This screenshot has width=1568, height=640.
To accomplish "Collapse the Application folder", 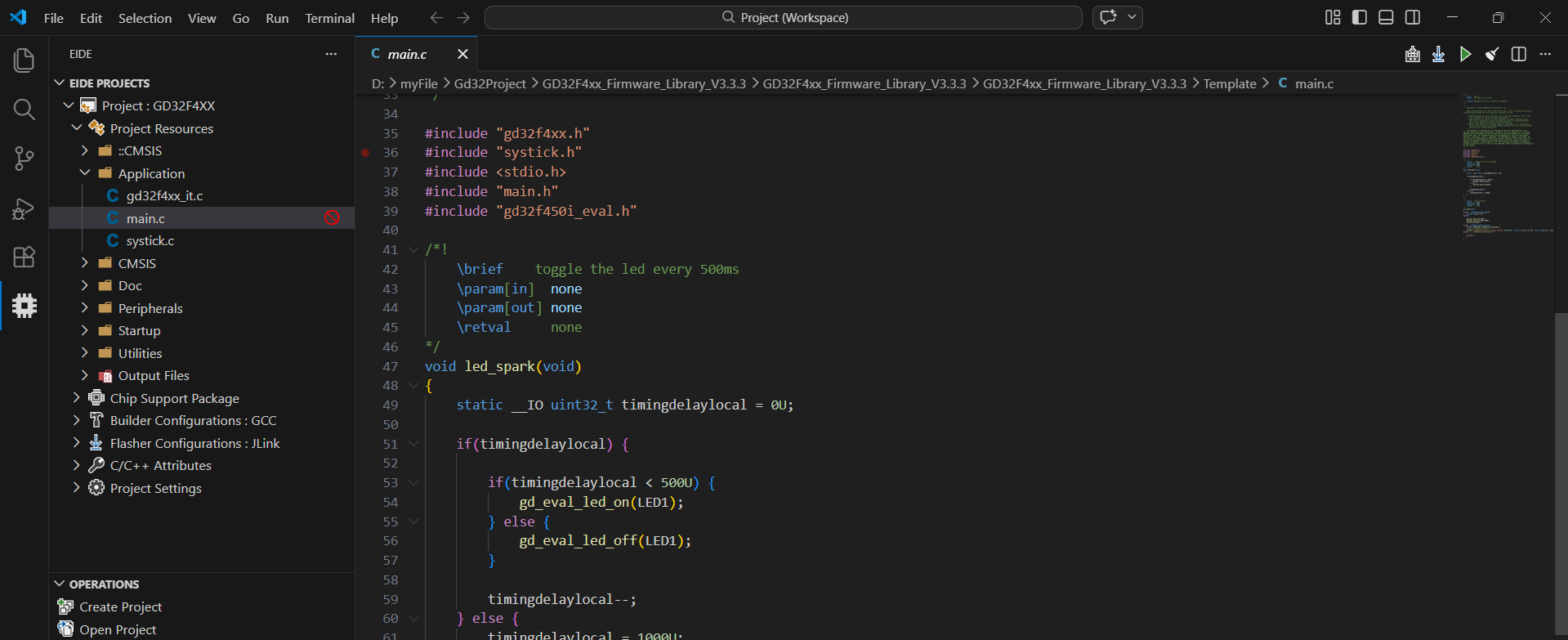I will [85, 173].
